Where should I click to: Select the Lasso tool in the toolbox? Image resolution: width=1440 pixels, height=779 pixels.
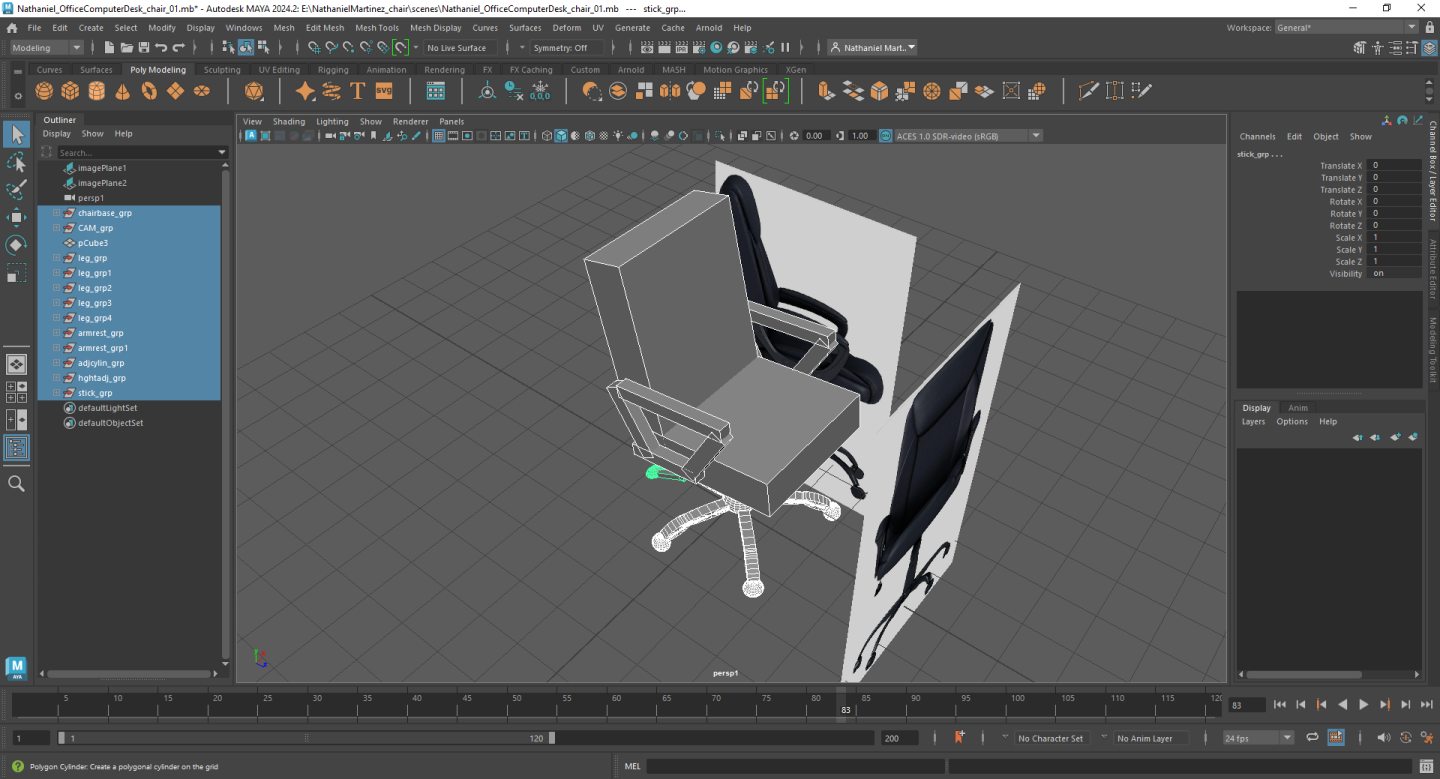[x=16, y=162]
